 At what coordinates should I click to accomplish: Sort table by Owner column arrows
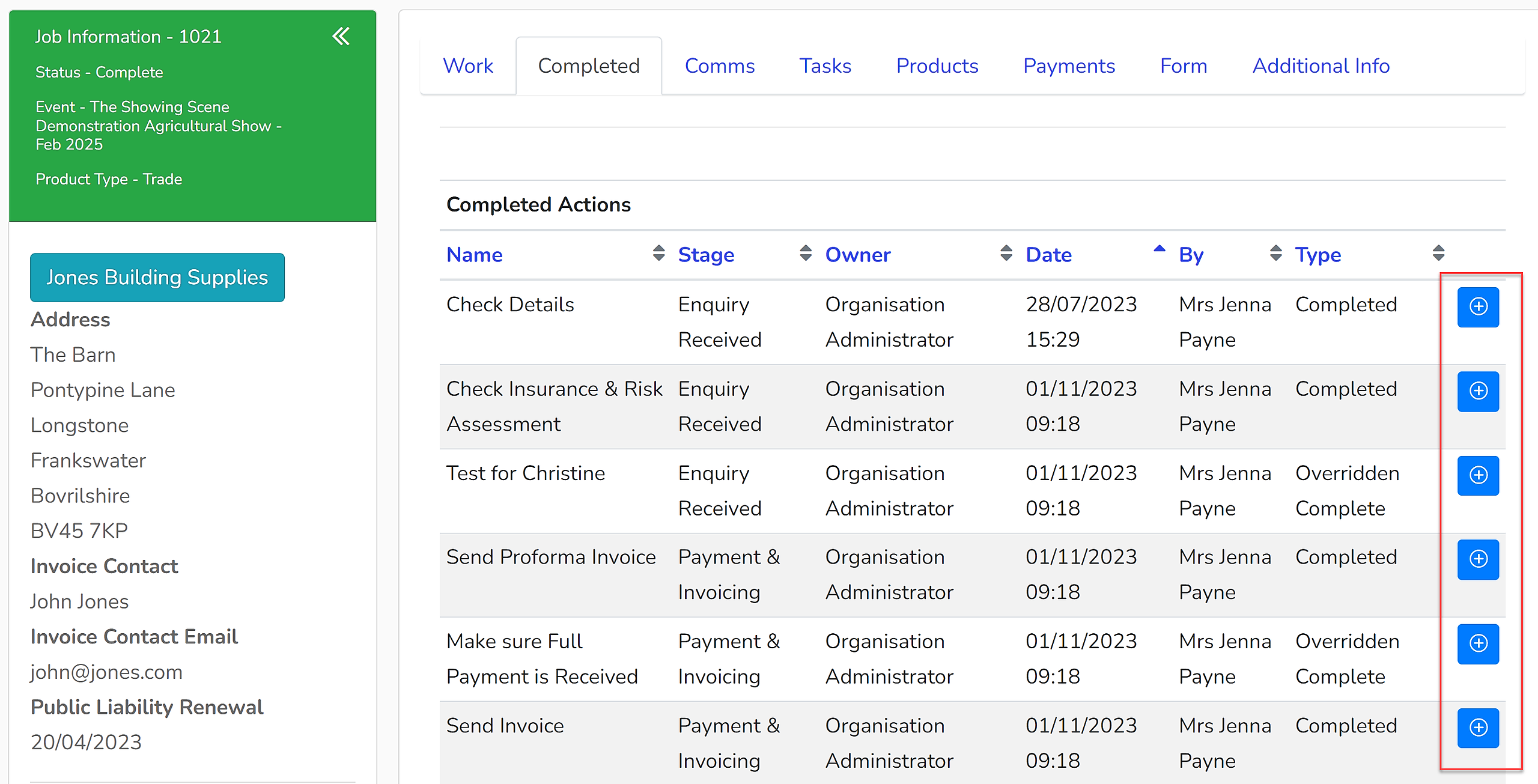click(1006, 253)
